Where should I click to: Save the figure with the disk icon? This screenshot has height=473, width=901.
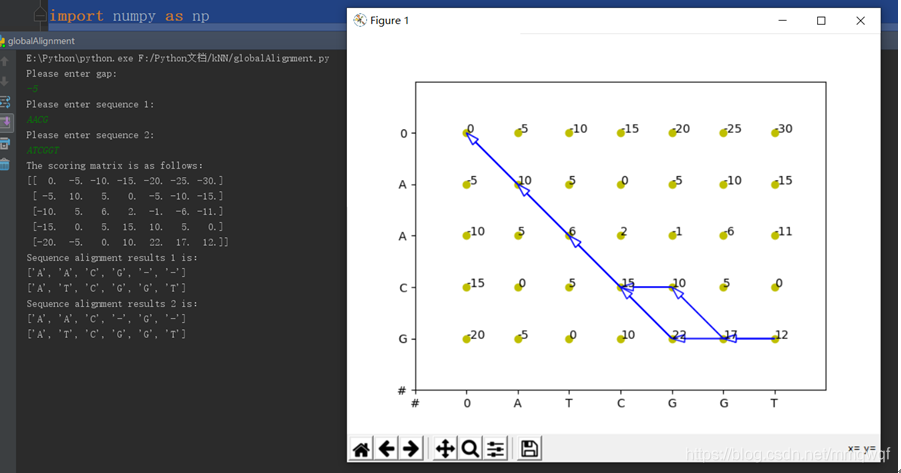[x=529, y=449]
